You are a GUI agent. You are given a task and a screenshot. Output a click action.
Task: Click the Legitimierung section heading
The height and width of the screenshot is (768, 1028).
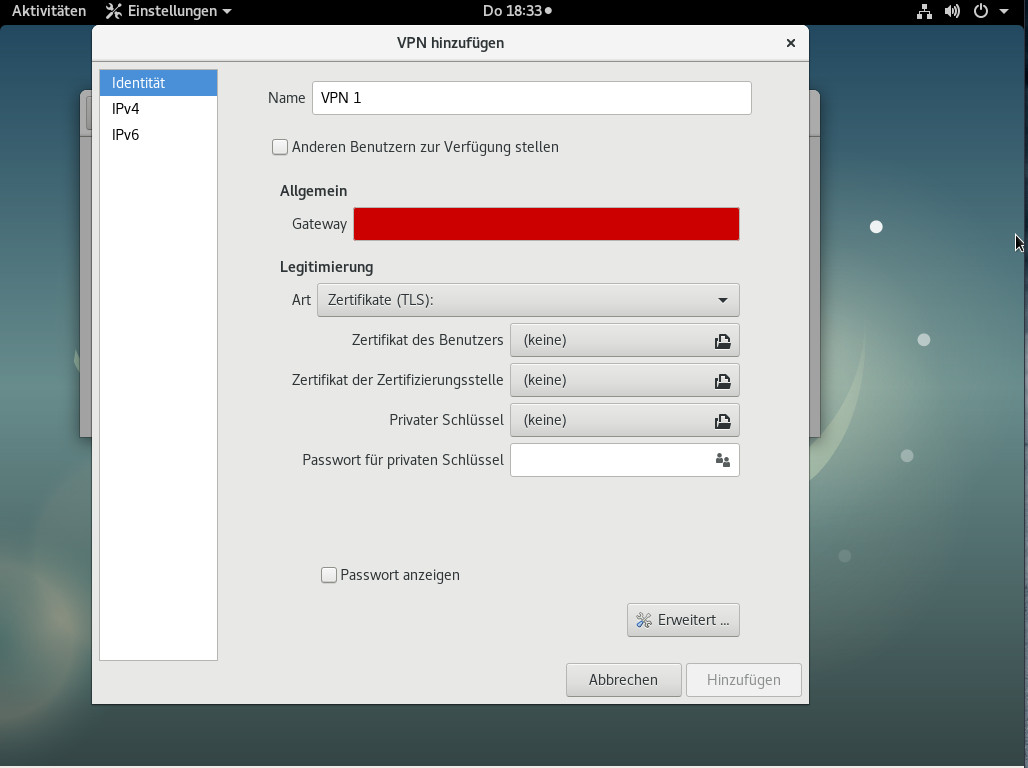[x=326, y=268]
